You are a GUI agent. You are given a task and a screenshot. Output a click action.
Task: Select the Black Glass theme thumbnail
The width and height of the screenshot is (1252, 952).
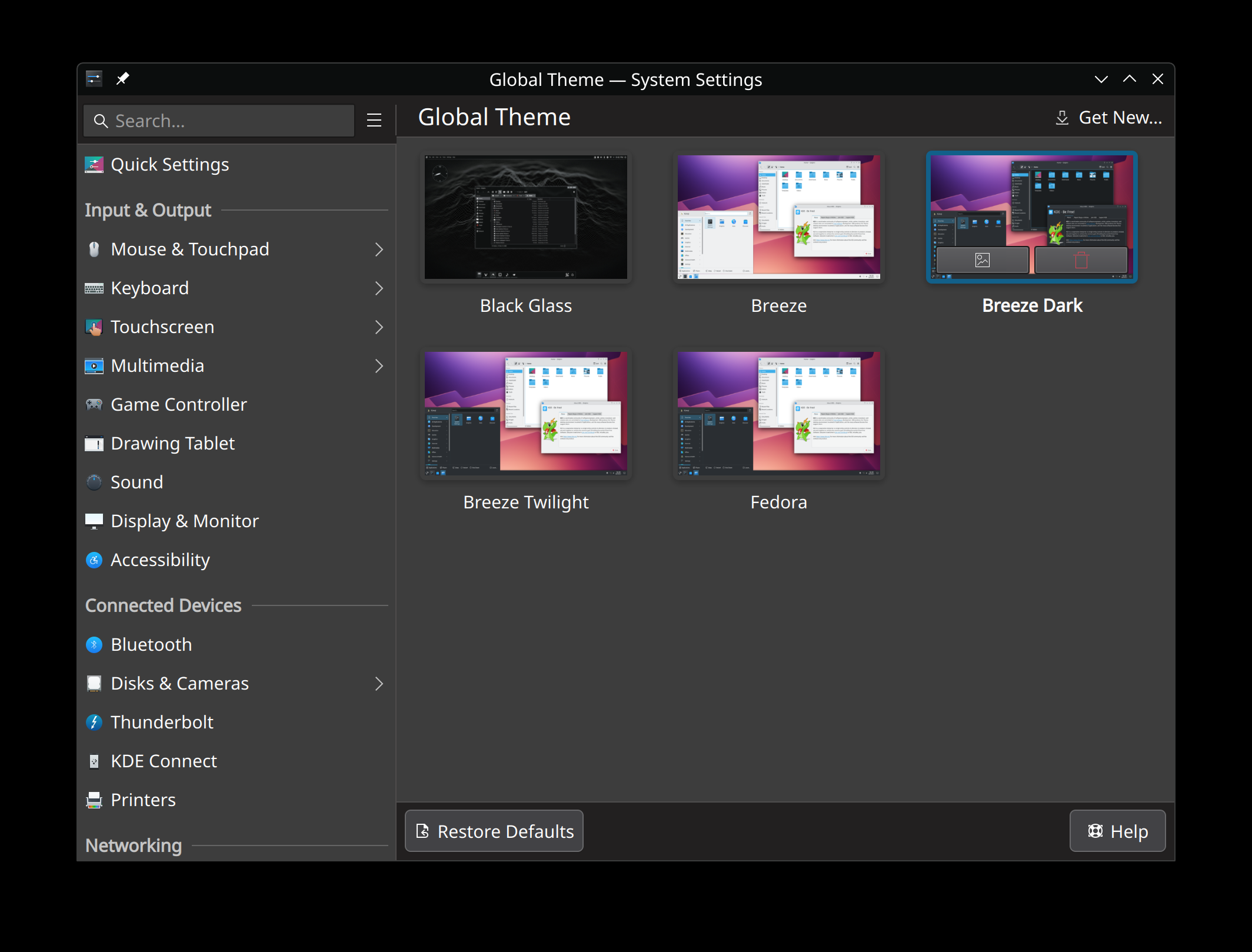point(526,217)
